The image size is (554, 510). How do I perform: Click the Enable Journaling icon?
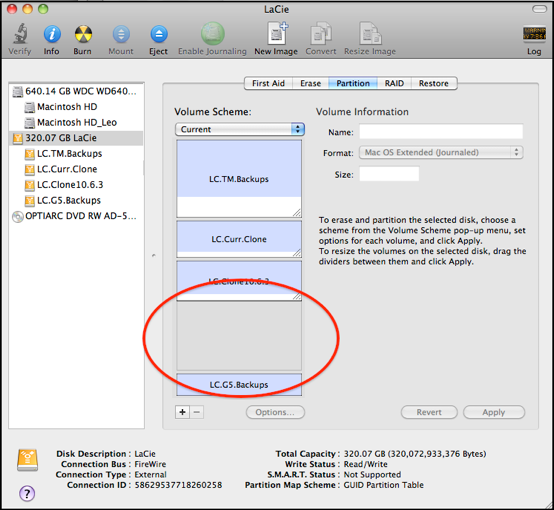(x=212, y=34)
